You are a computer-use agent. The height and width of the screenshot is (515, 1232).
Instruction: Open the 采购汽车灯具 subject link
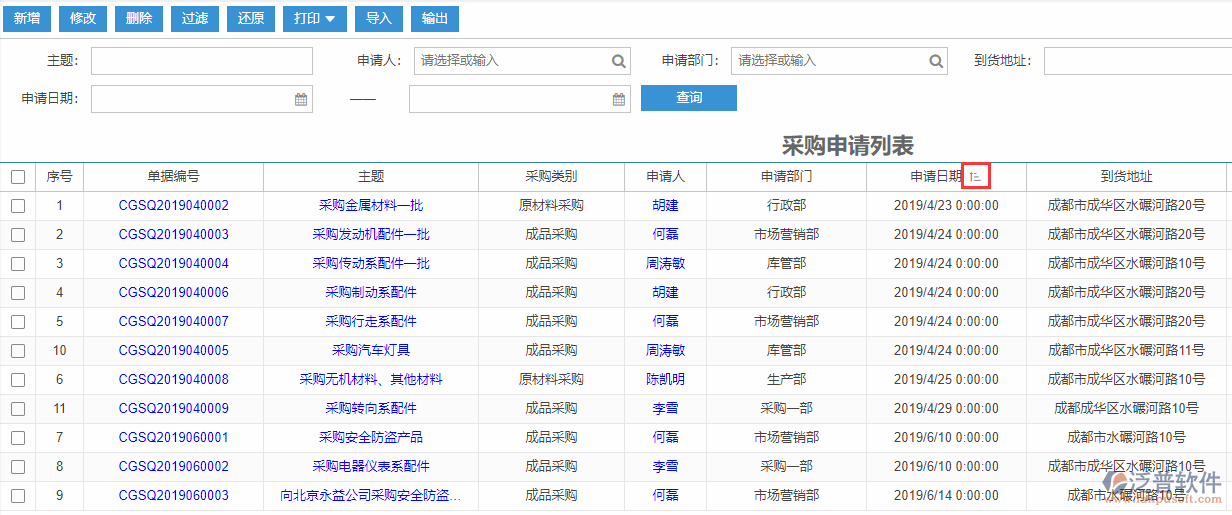click(371, 351)
